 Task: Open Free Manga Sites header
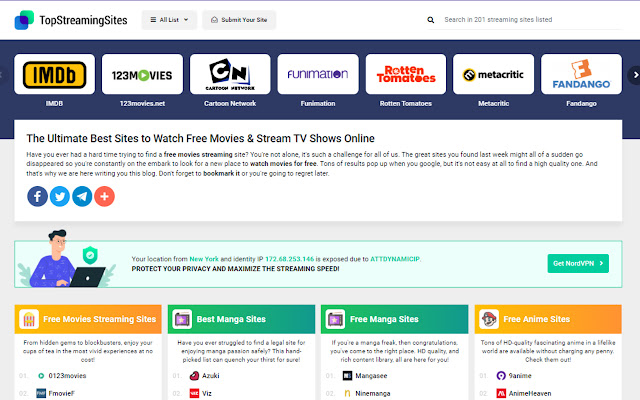click(x=395, y=319)
